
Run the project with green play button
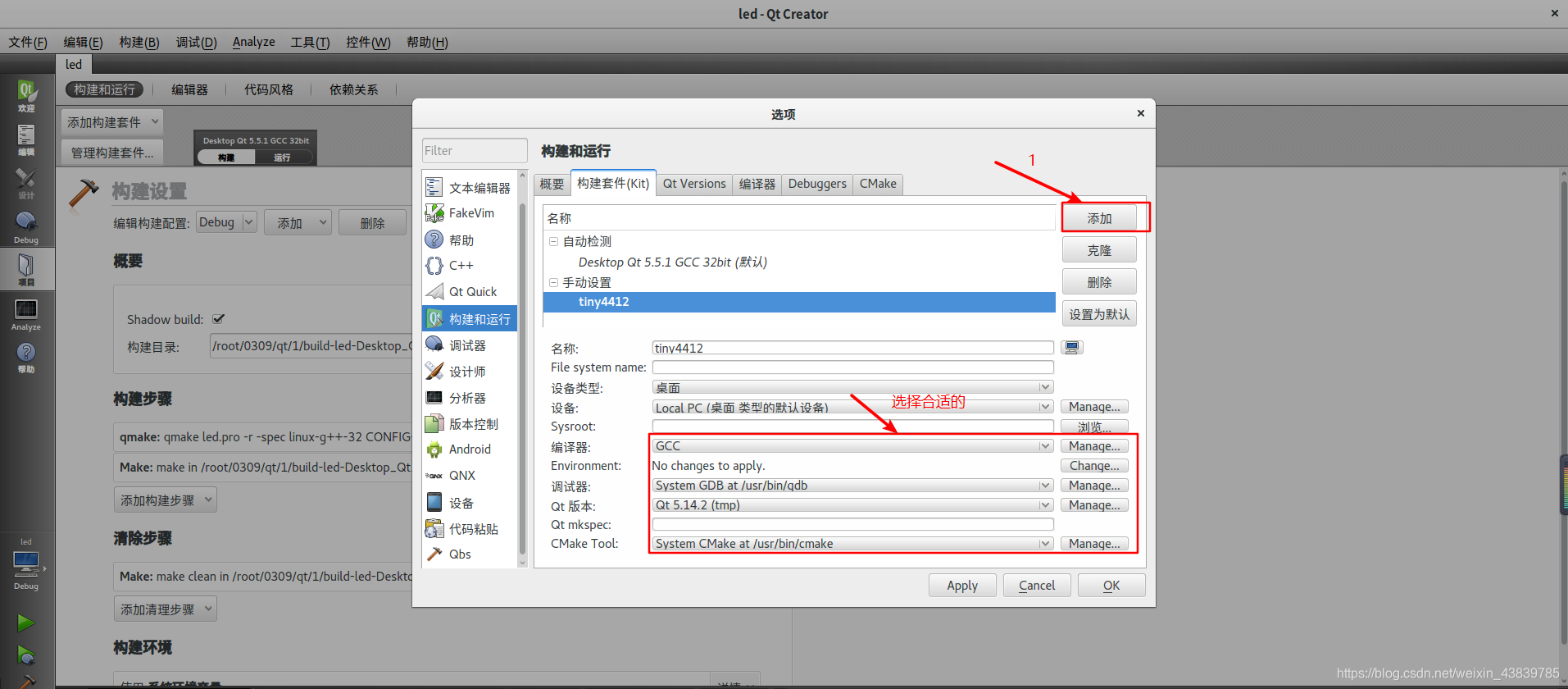pyautogui.click(x=25, y=623)
